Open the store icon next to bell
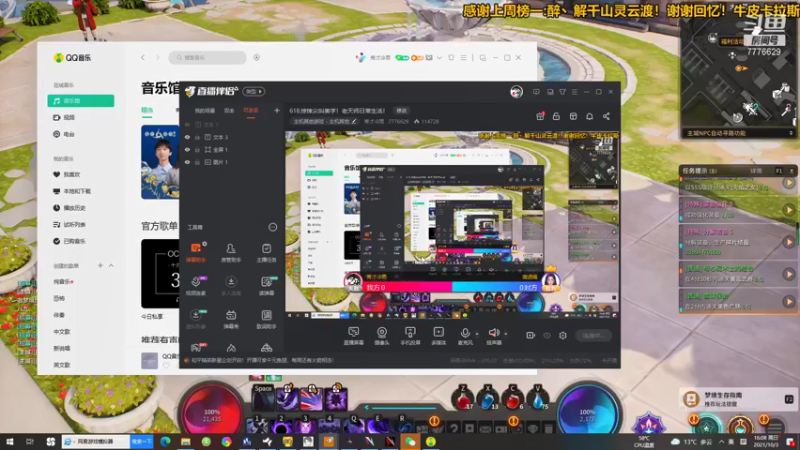The image size is (800, 450). click(573, 116)
